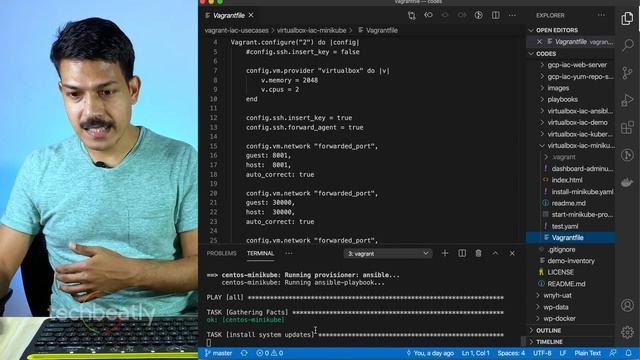This screenshot has height=360, width=640.
Task: Expand the images folder
Action: click(x=558, y=88)
